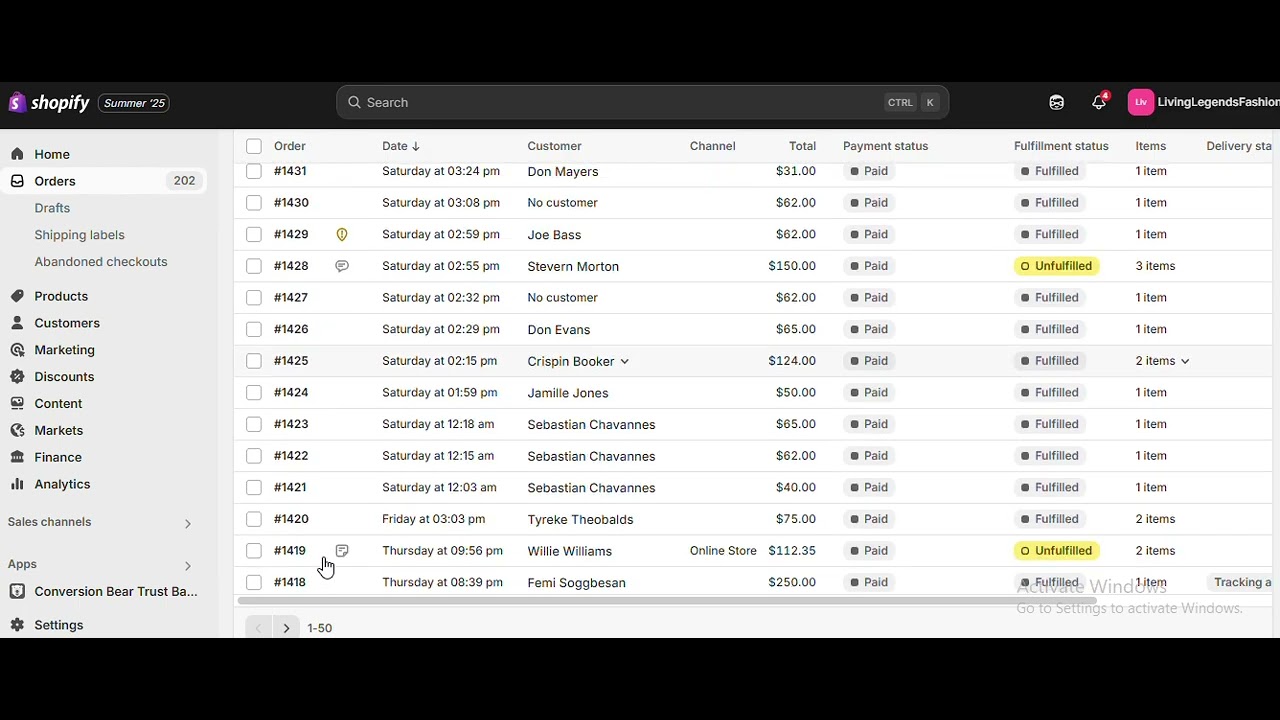Click the Unfulfilled badge on order #1428
1280x720 pixels.
point(1057,266)
